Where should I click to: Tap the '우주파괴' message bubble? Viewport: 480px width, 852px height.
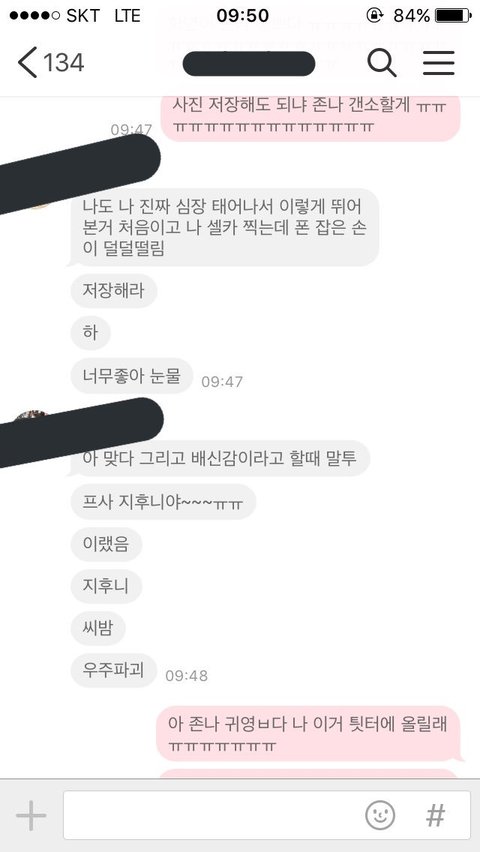[x=114, y=670]
